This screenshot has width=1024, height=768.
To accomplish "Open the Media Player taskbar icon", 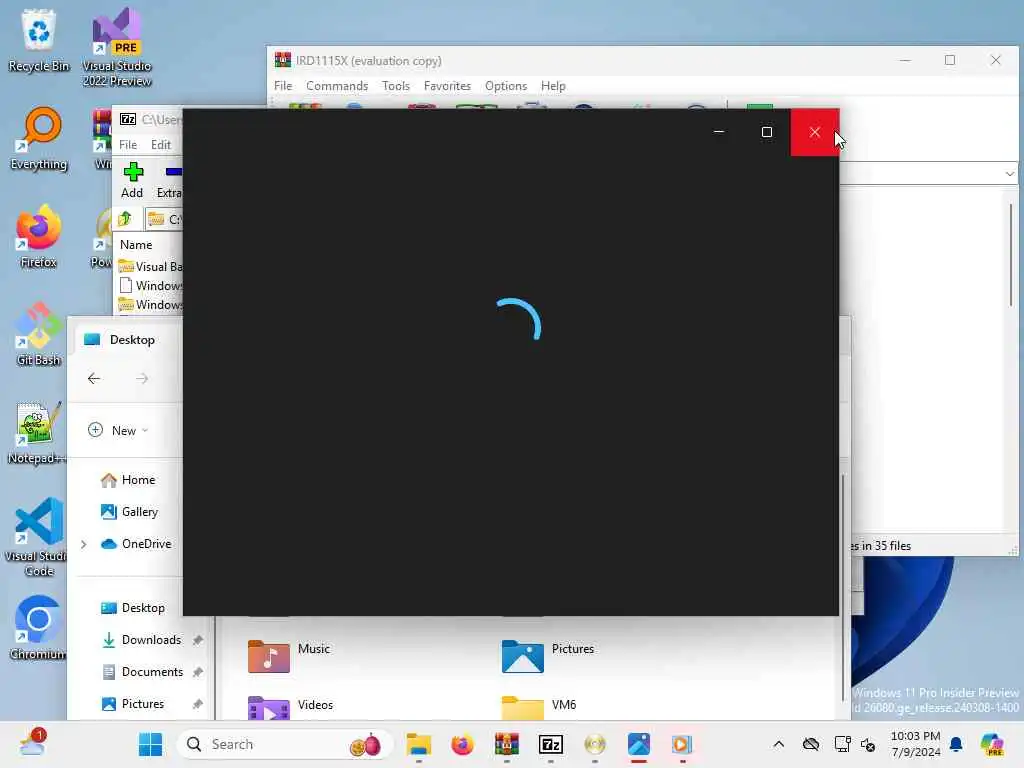I will tap(682, 744).
